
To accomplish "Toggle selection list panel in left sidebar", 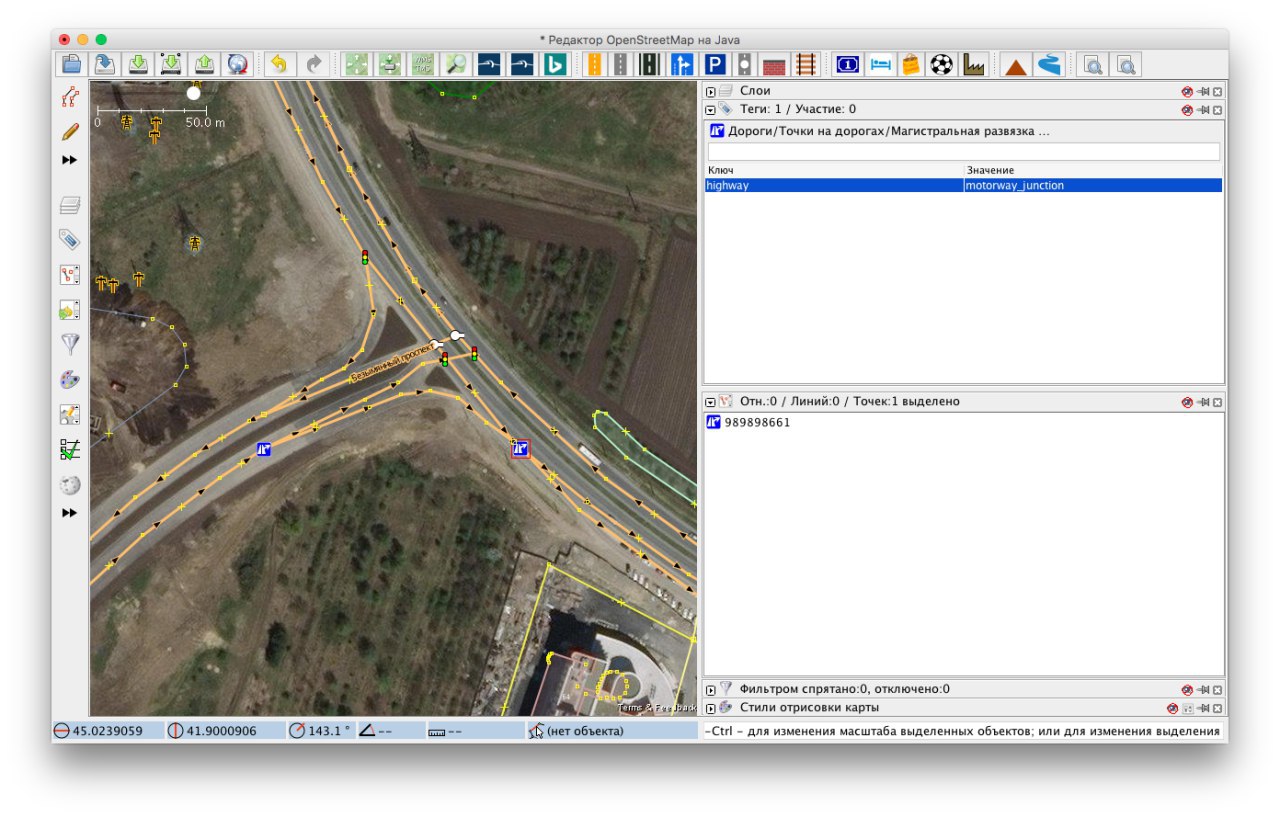I will pos(70,275).
